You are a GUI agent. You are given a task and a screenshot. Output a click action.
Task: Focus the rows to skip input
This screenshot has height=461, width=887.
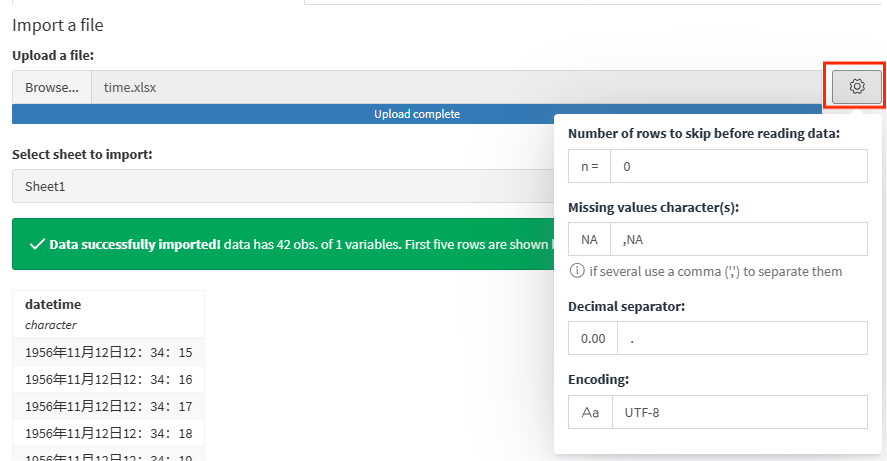click(738, 167)
